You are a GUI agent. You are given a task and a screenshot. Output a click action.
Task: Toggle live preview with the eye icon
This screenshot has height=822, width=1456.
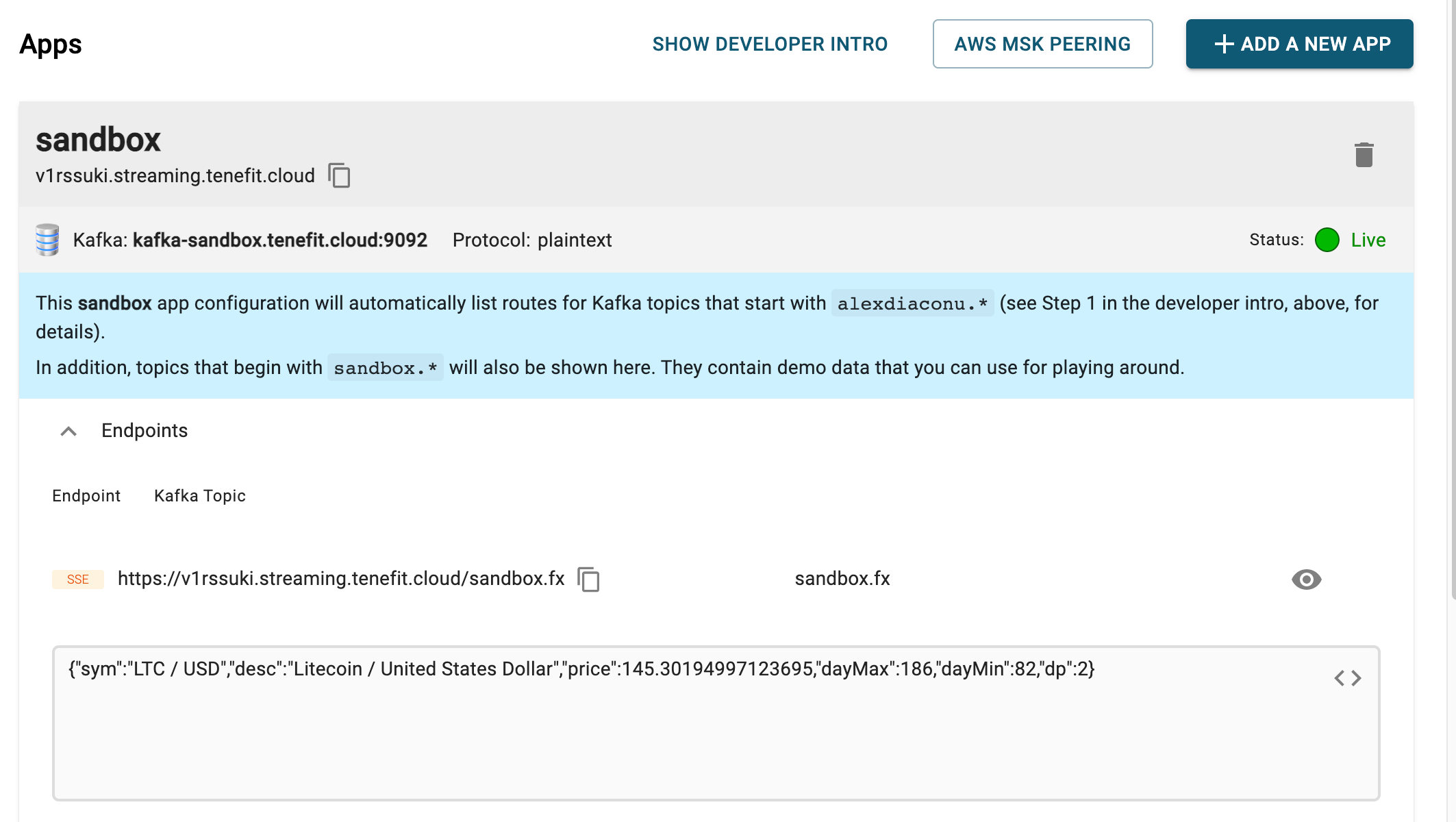click(x=1306, y=580)
